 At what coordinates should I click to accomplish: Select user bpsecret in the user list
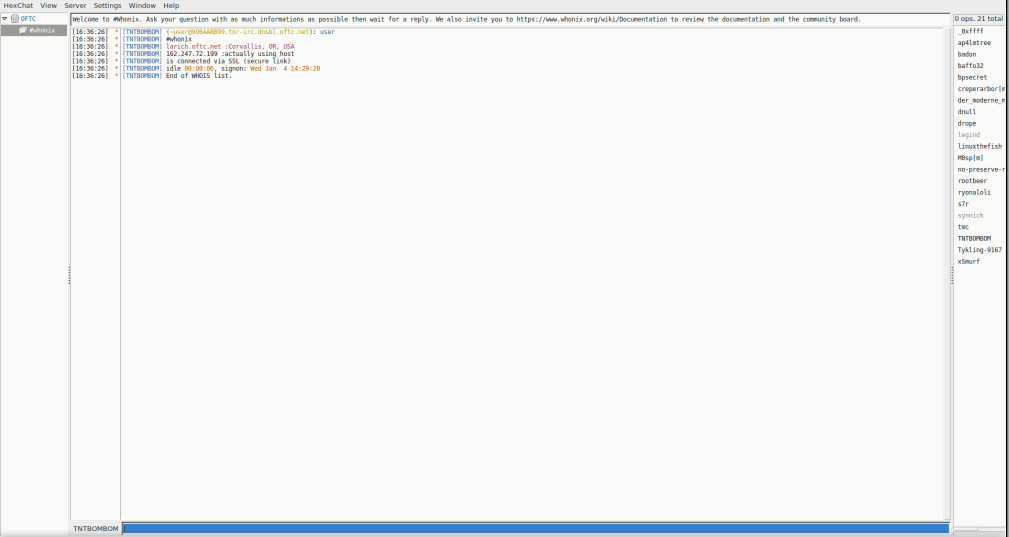coord(972,77)
